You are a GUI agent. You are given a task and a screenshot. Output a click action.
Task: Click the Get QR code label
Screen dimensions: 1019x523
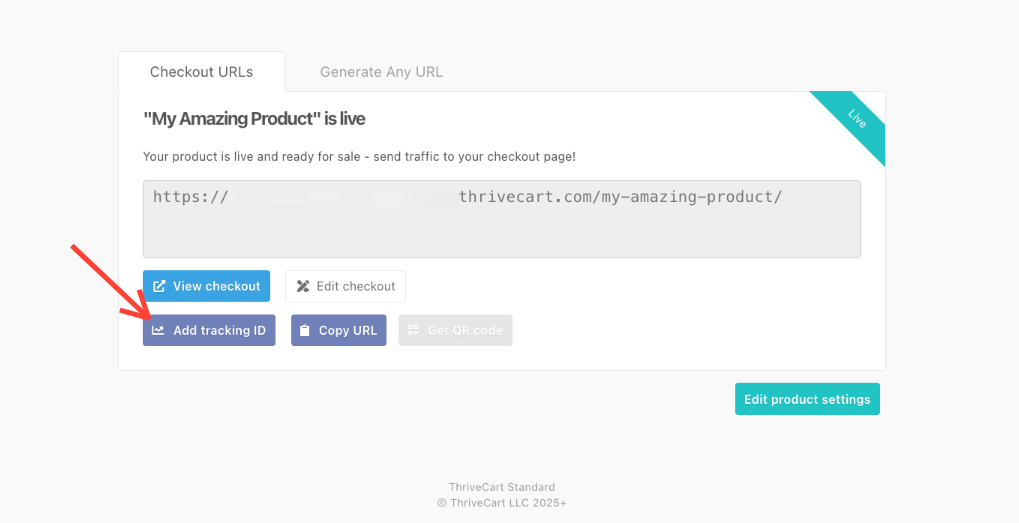tap(465, 330)
